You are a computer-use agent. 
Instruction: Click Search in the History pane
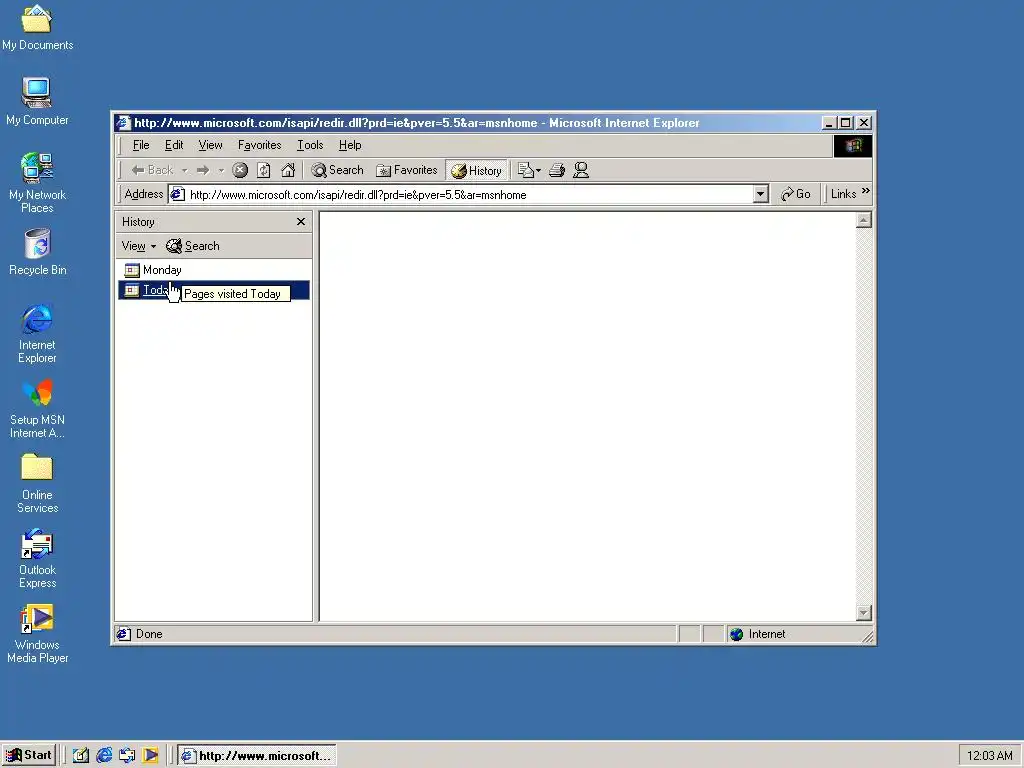point(193,246)
